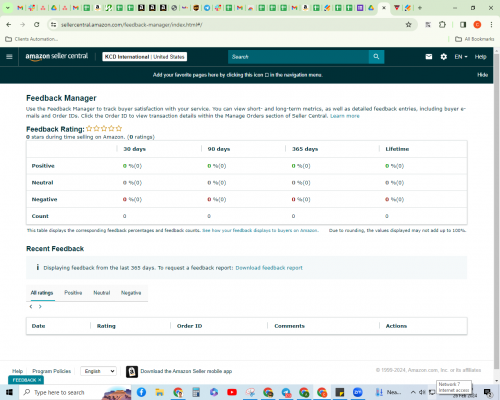Click the search magnifier button
The width and height of the screenshot is (500, 400).
click(x=376, y=57)
